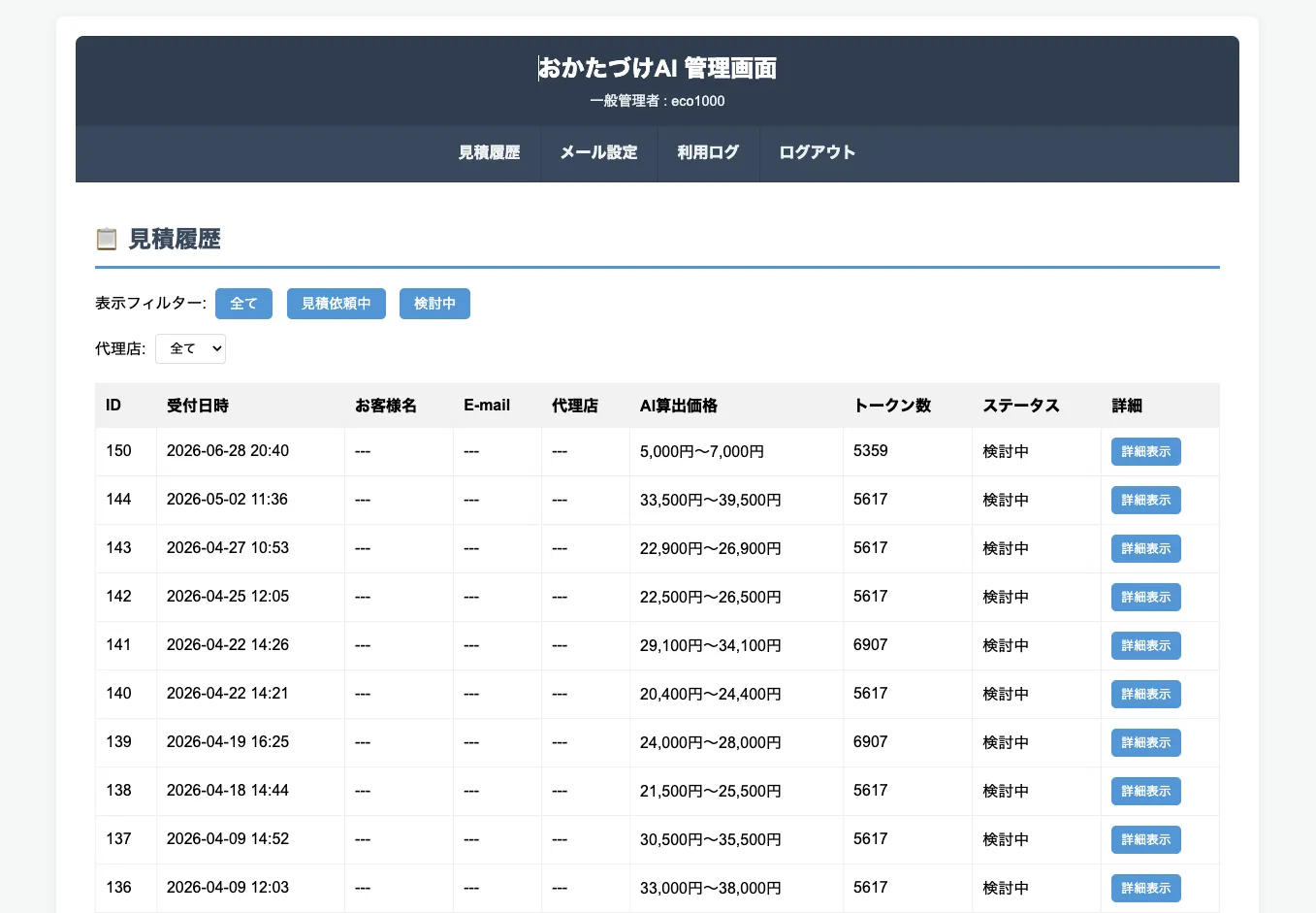1316x913 pixels.
Task: Open the 利用ログ menu item
Action: (708, 152)
